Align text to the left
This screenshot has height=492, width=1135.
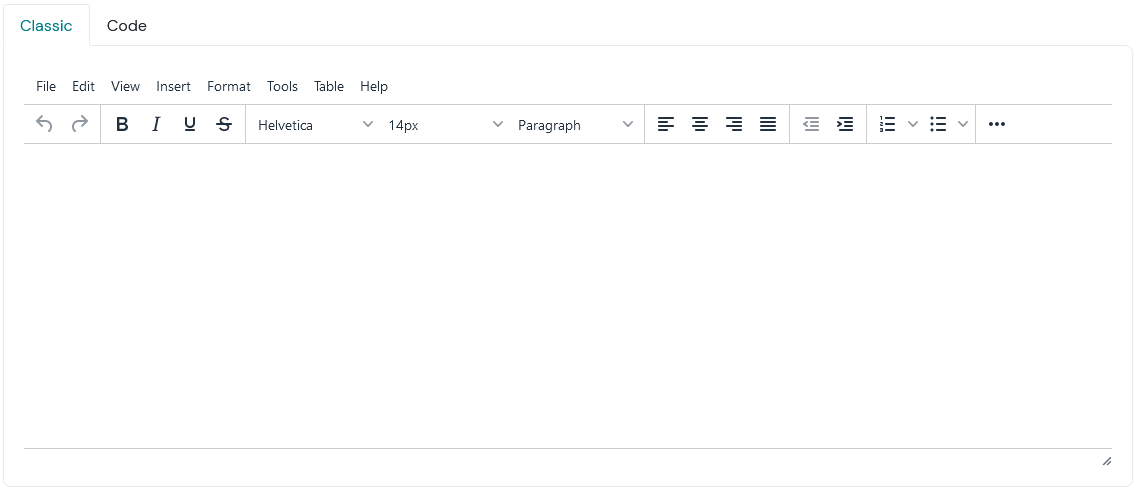(666, 124)
